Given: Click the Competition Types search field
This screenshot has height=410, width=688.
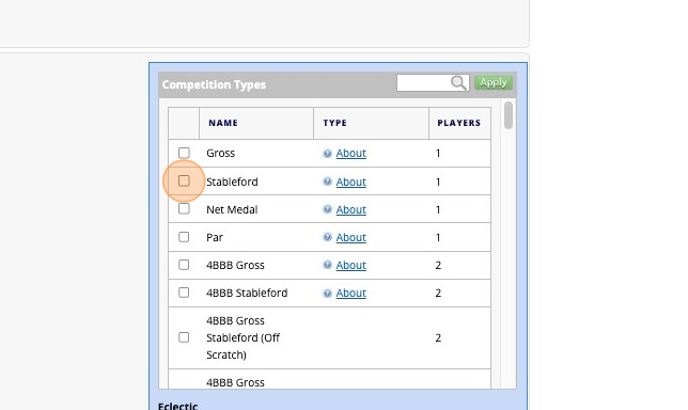Looking at the screenshot, I should tap(424, 83).
